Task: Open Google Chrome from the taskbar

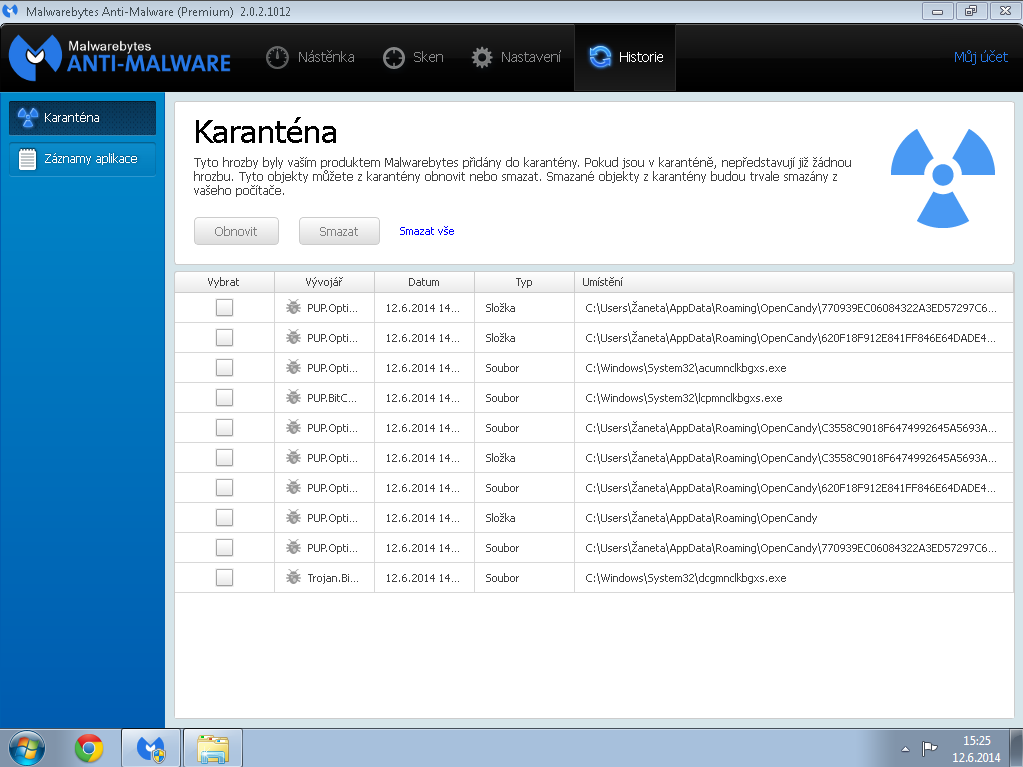Action: click(89, 748)
